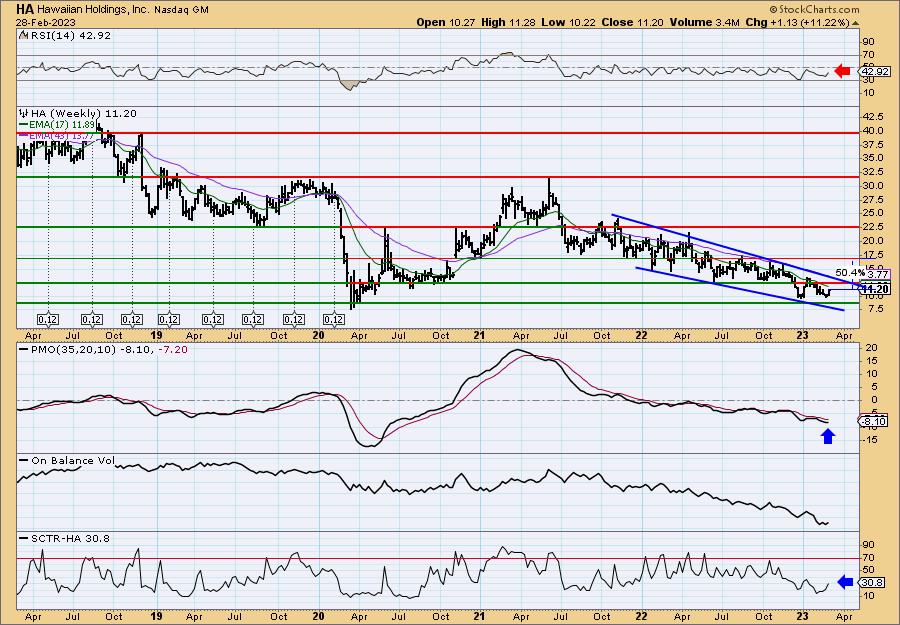Screen dimensions: 900x625
Task: Click the ©StockCharts.com attribution text
Action: pyautogui.click(x=814, y=9)
